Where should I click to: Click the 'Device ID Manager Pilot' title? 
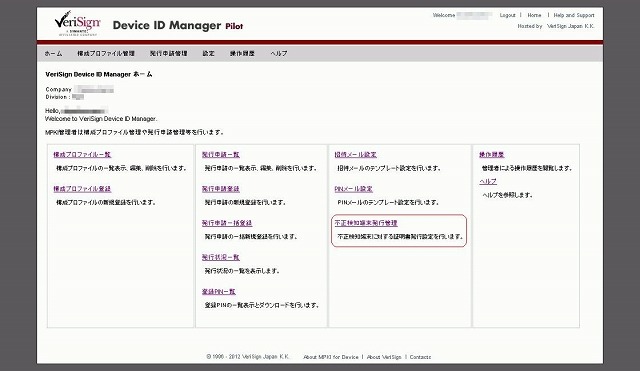pos(178,26)
